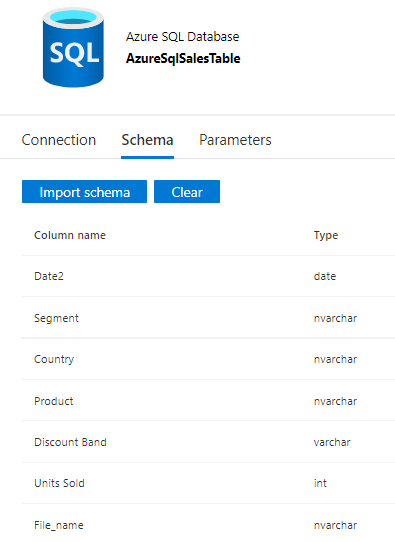Screen dimensions: 395x542
Task: Select the Product column row
Action: click(x=208, y=401)
